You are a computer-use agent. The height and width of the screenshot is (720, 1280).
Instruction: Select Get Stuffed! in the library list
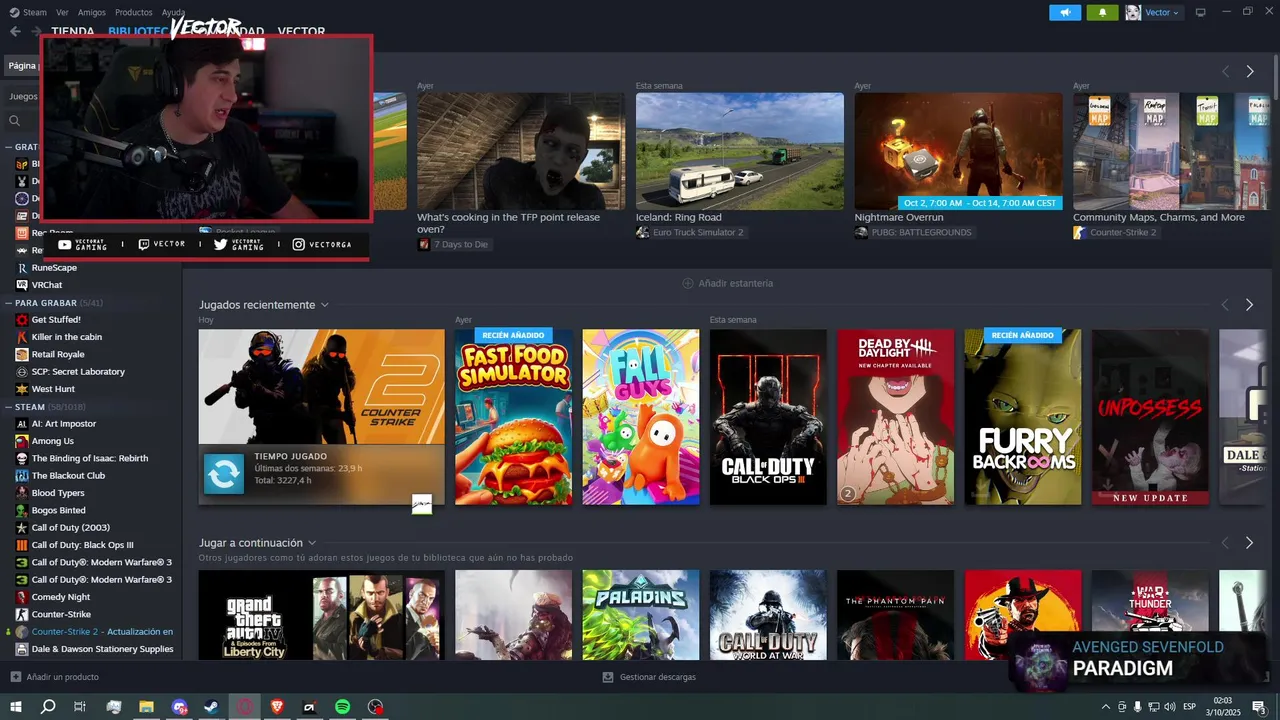click(56, 320)
